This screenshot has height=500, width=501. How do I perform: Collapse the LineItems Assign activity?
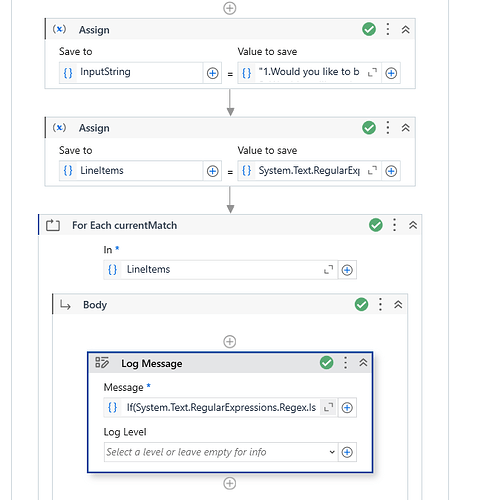tap(405, 128)
